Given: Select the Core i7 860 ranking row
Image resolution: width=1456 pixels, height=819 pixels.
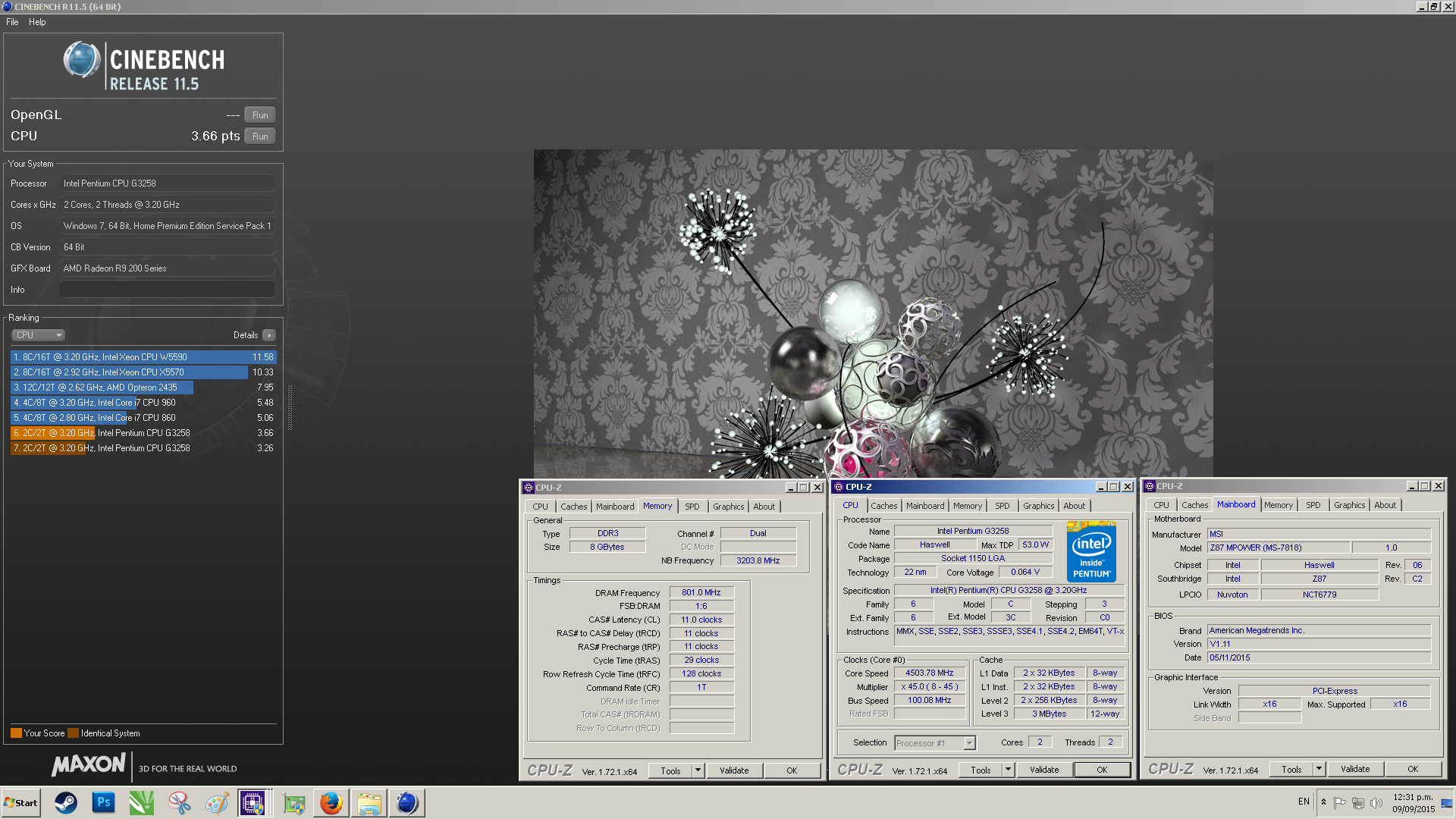Looking at the screenshot, I should [143, 418].
